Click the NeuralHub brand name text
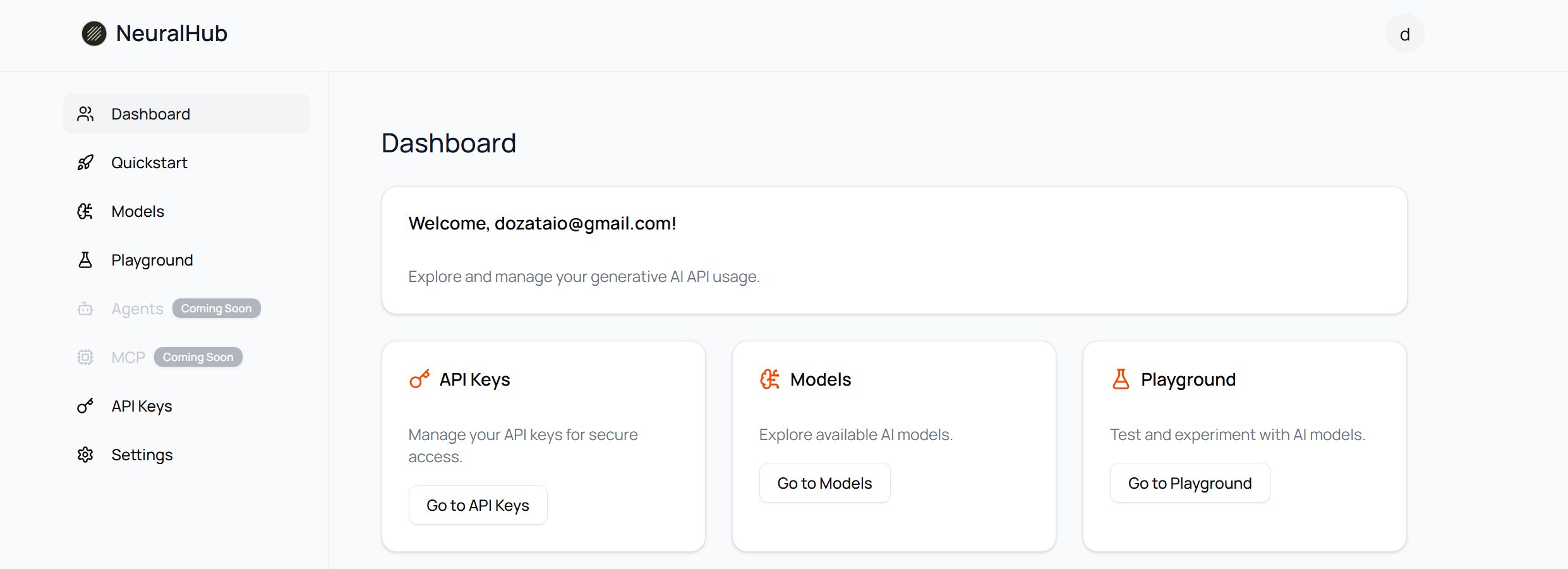1568x569 pixels. (172, 34)
